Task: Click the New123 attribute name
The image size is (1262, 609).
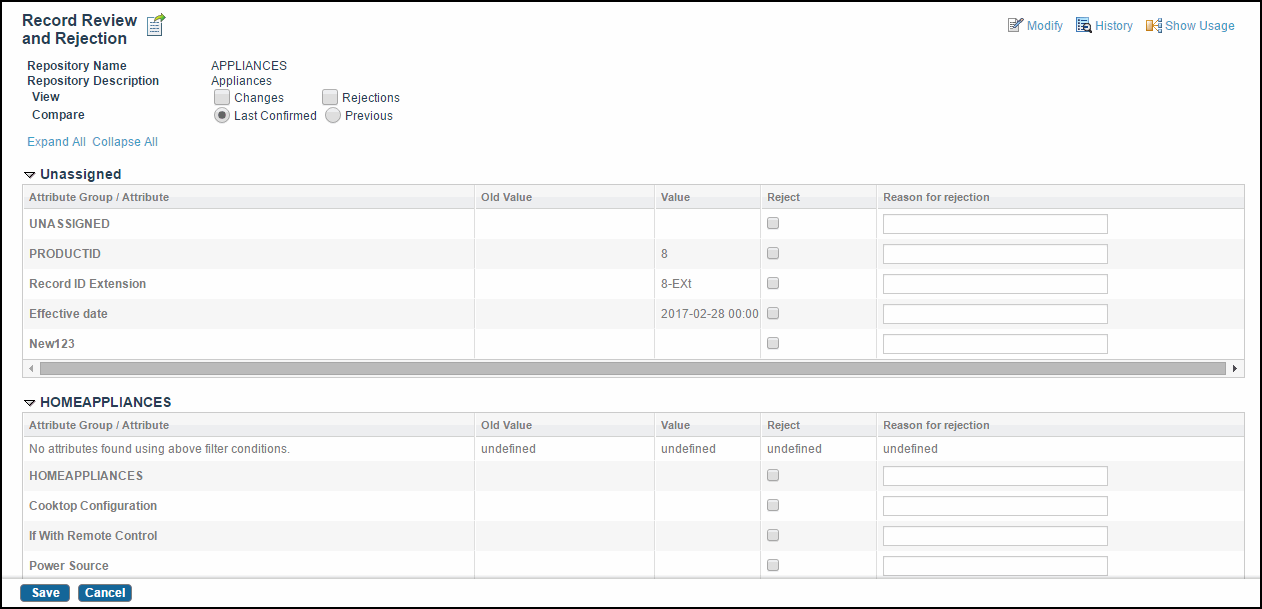Action: (52, 344)
